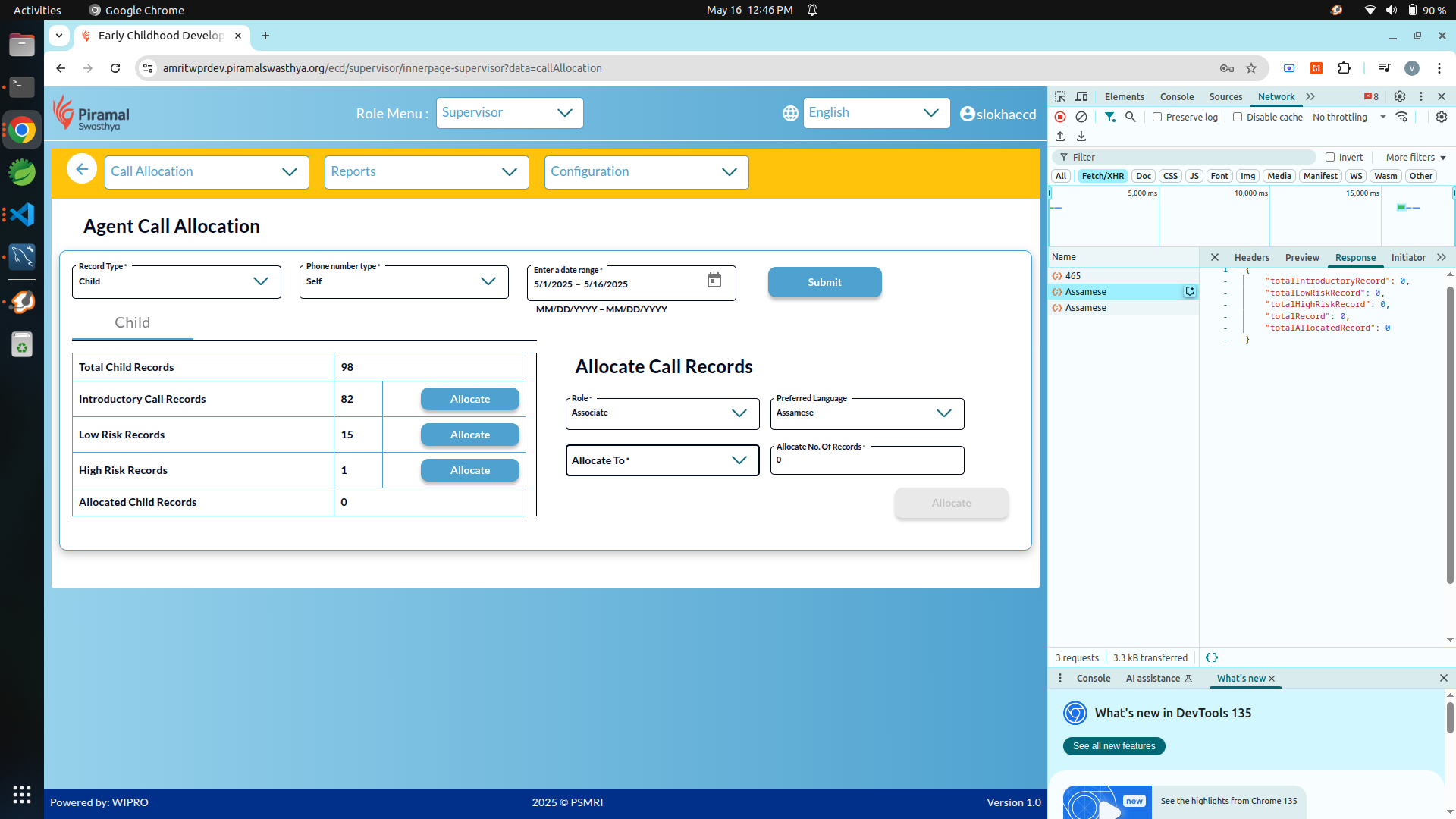The width and height of the screenshot is (1456, 819).
Task: Open MySQL Workbench from the dock
Action: [22, 256]
